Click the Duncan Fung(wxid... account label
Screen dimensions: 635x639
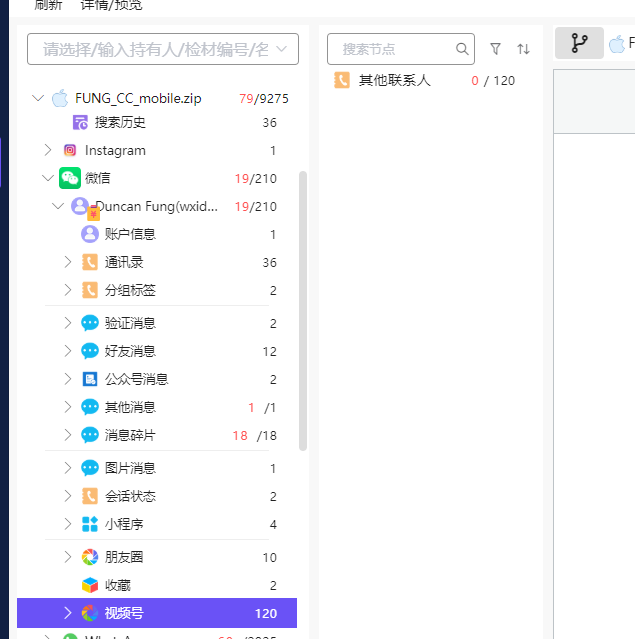157,206
